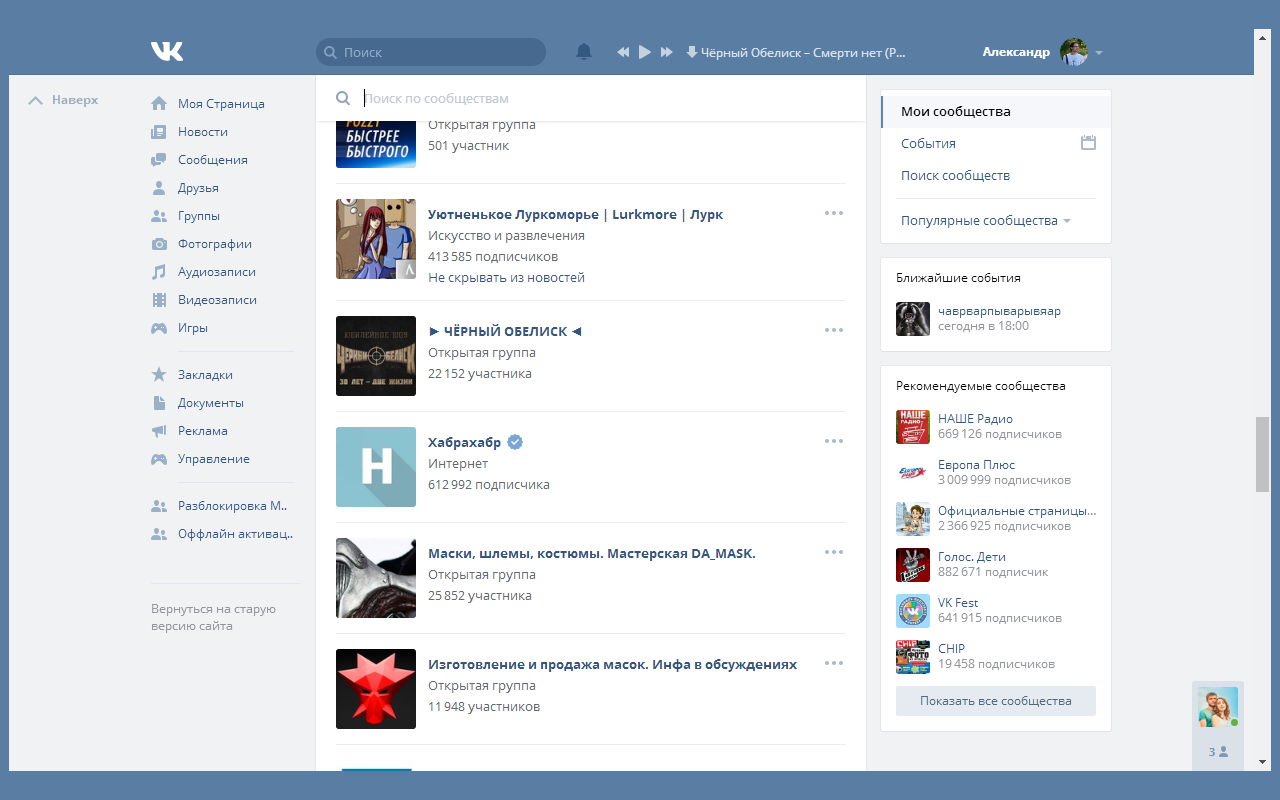Click Хабрахабр verified checkmark badge
Screen dimensions: 1280x800
point(515,442)
